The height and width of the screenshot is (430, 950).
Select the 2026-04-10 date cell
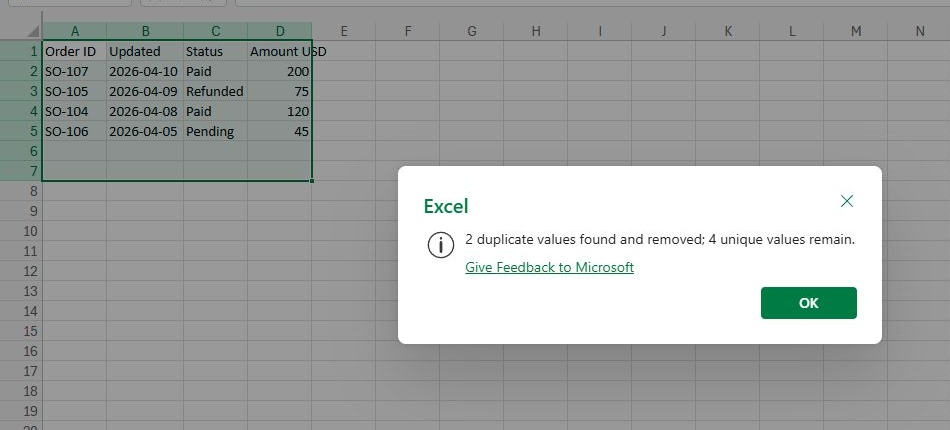[145, 71]
